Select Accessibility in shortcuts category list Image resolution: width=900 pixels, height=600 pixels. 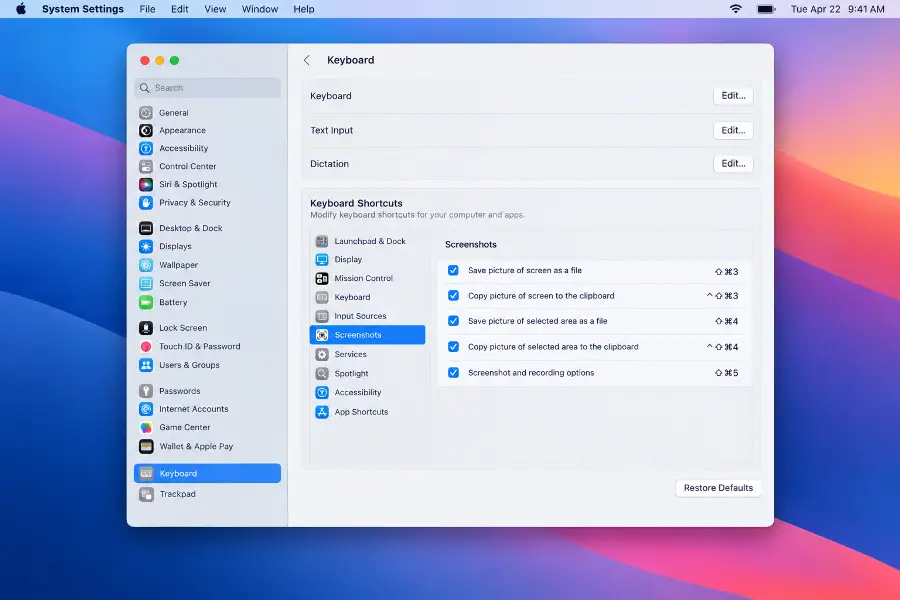pyautogui.click(x=367, y=393)
